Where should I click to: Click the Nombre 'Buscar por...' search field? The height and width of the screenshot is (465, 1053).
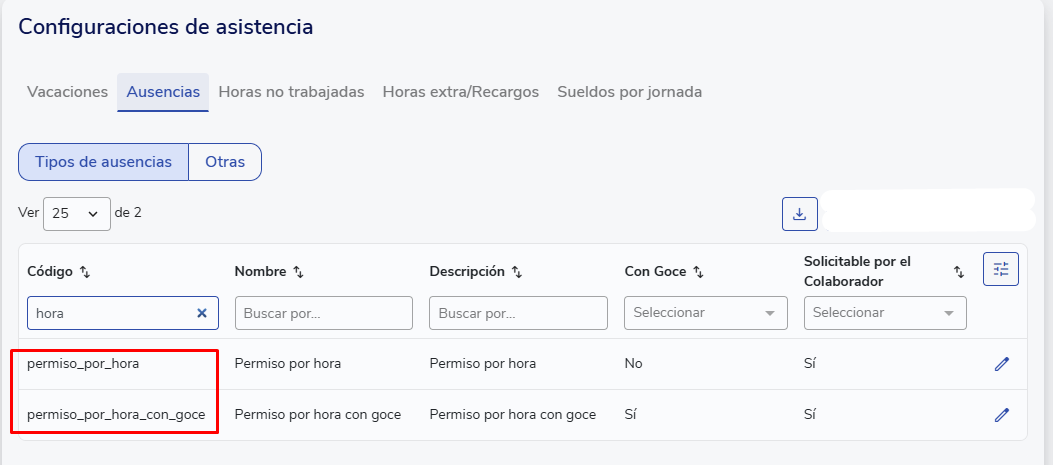pyautogui.click(x=323, y=313)
